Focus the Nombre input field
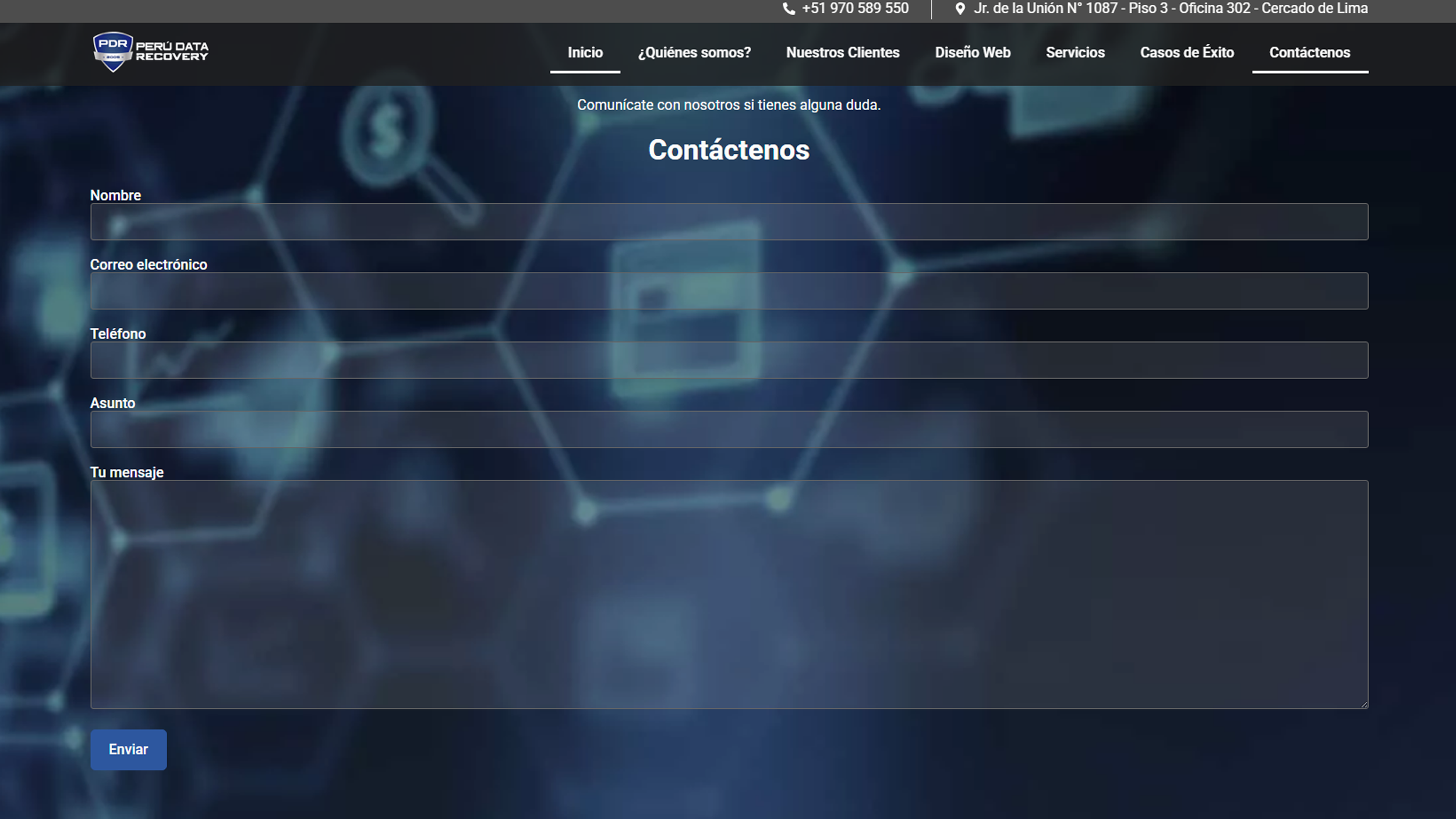The height and width of the screenshot is (819, 1456). point(728,221)
